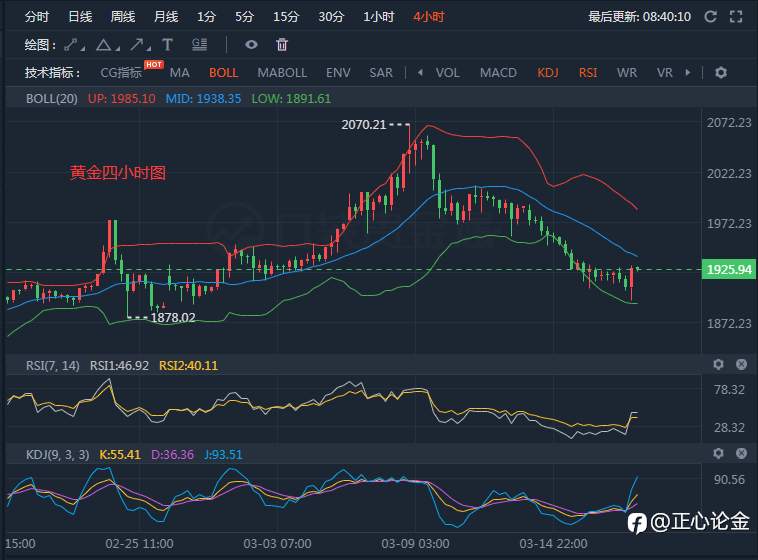The image size is (758, 560).
Task: Select the 30分 timeframe
Action: 331,17
